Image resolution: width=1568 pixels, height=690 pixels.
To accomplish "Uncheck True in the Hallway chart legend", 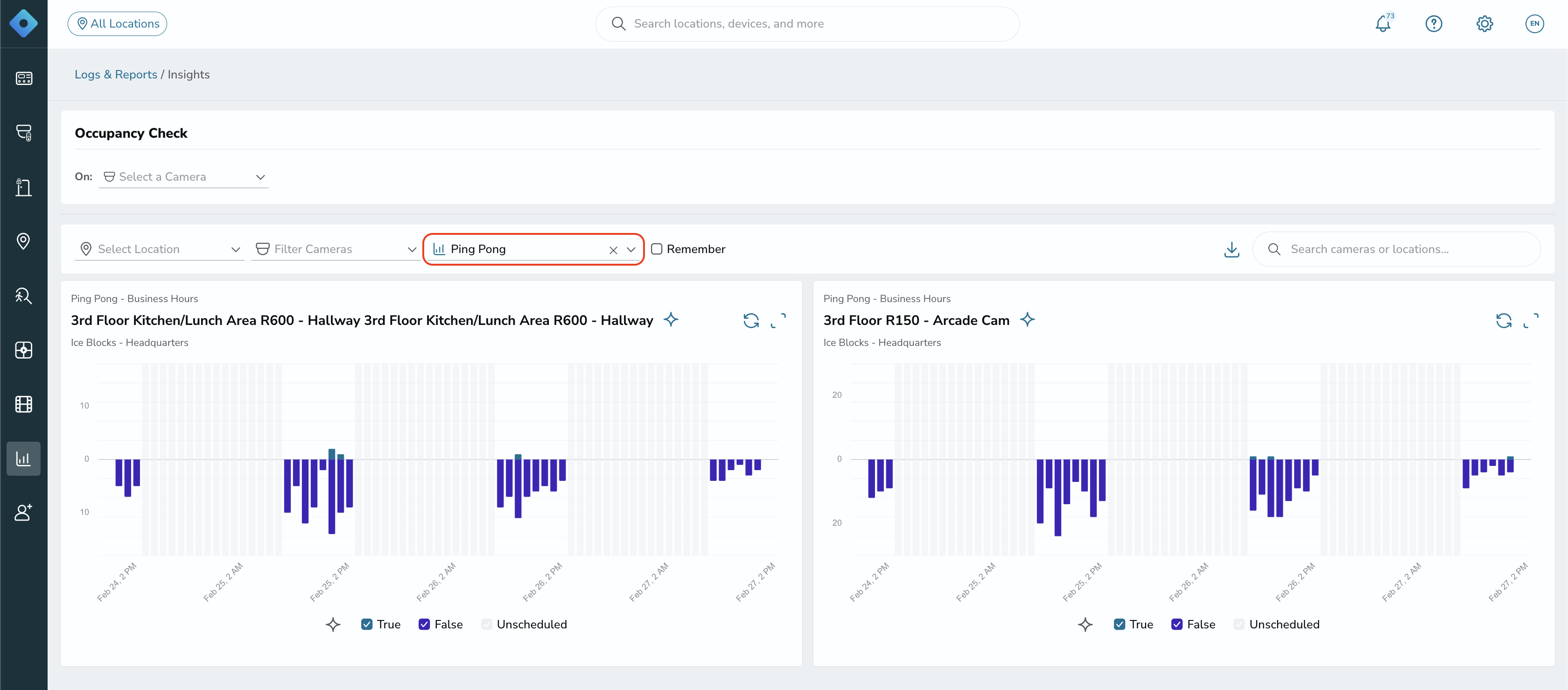I will [366, 624].
